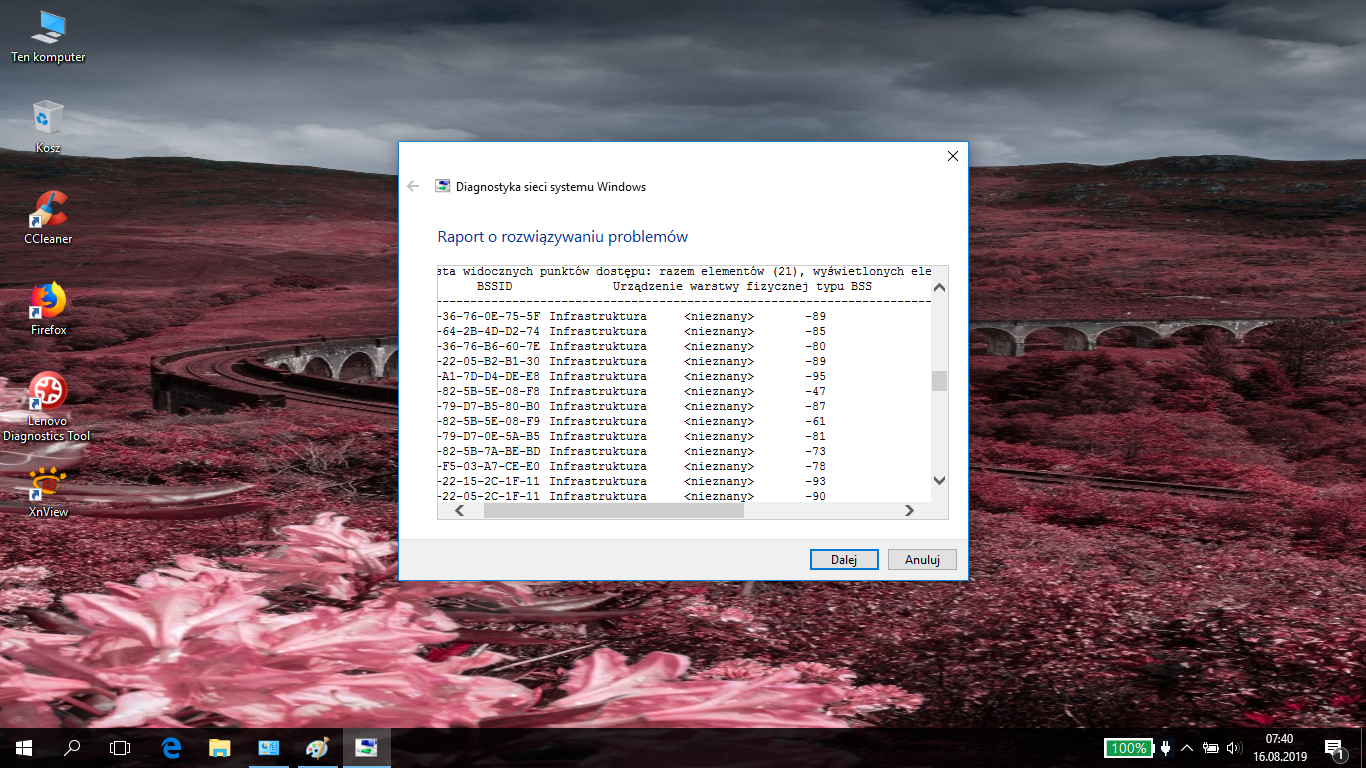Click the power plug tray icon
1366x768 pixels.
pyautogui.click(x=1165, y=748)
